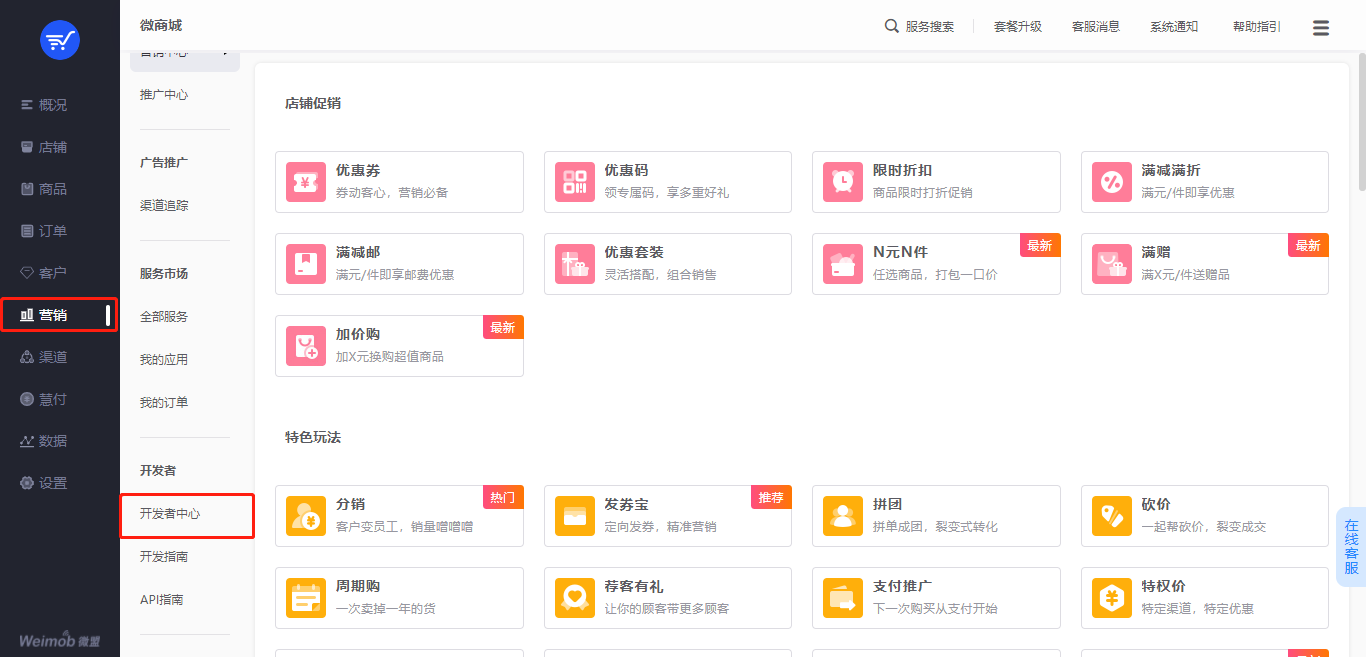The width and height of the screenshot is (1366, 657).
Task: Click the 设置 sidebar gear icon
Action: coord(27,483)
